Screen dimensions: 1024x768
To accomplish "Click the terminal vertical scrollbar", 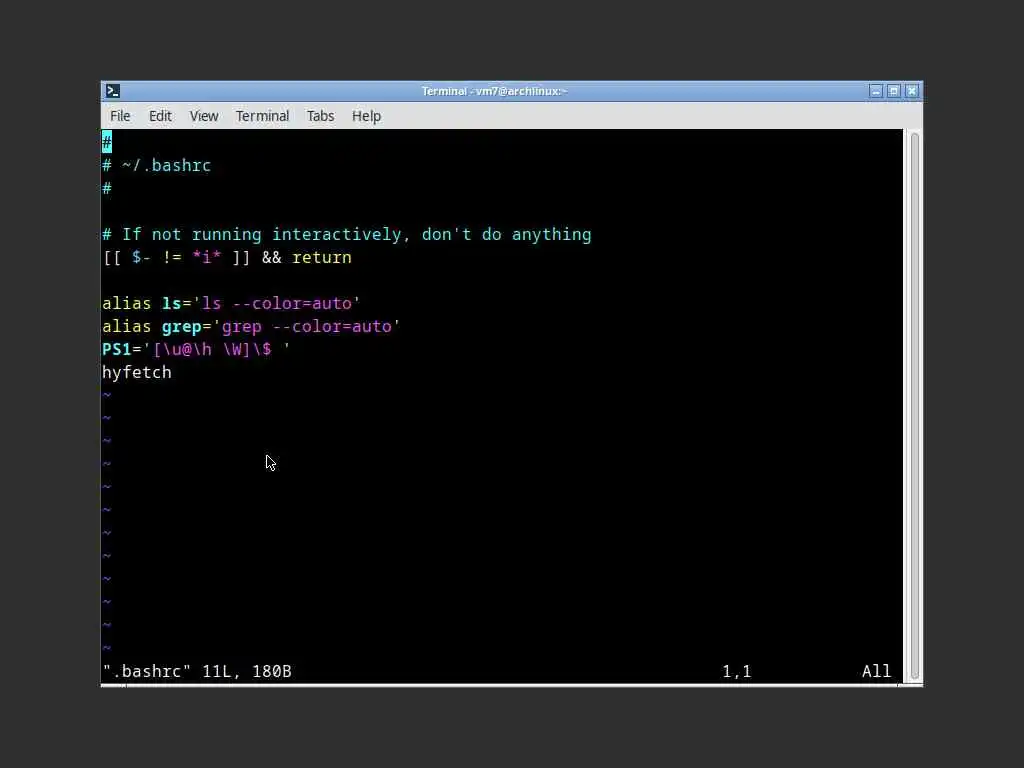I will pos(914,406).
